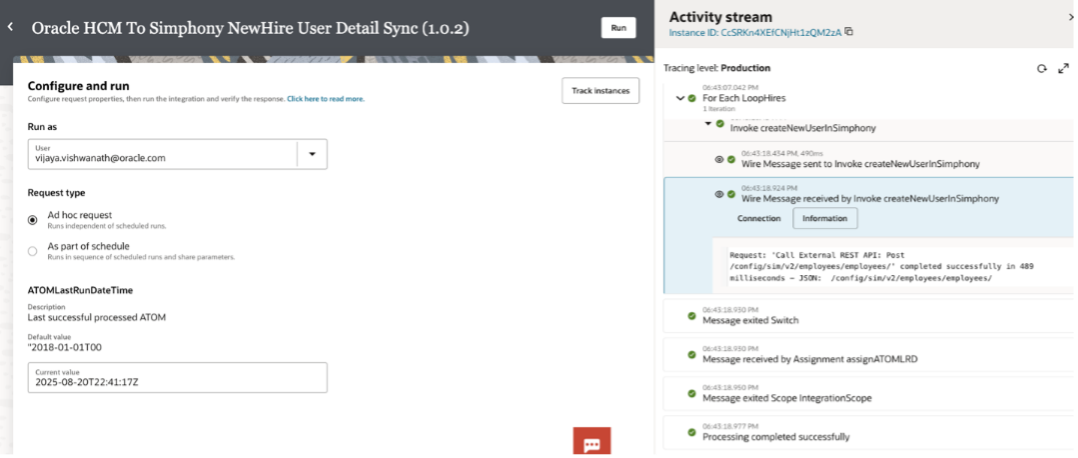Switch to the Information tab
This screenshot has width=1078, height=458.
tap(825, 218)
